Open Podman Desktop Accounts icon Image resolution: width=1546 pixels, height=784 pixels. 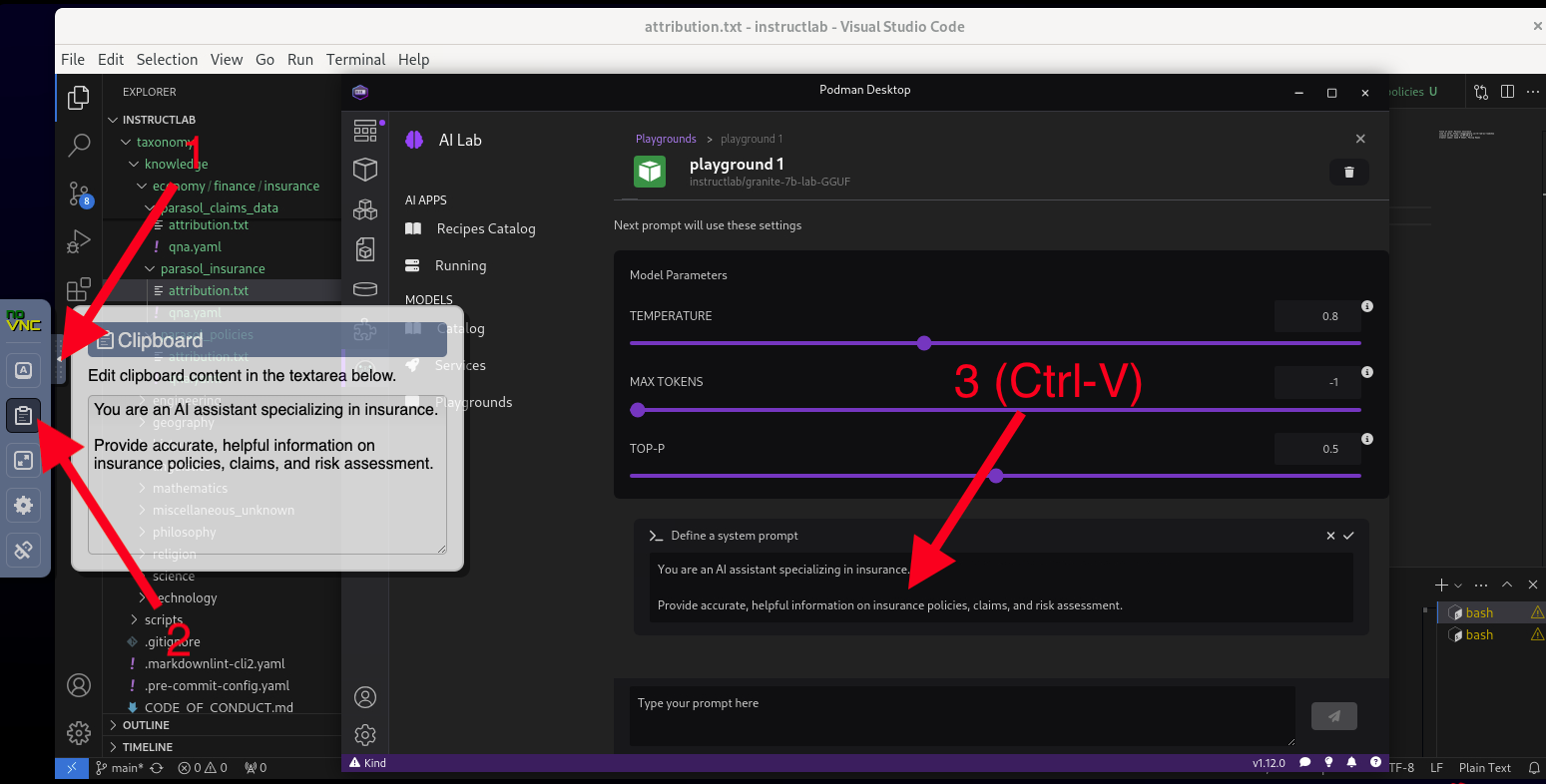click(365, 696)
